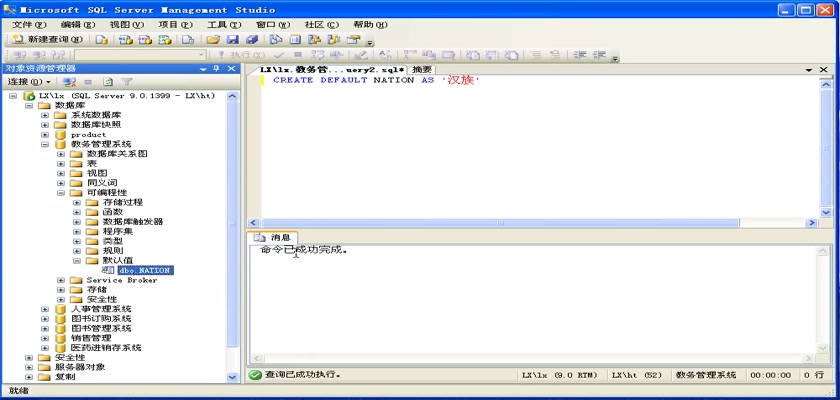Click the Decrease Indent icon
The image size is (840, 400).
tap(580, 55)
